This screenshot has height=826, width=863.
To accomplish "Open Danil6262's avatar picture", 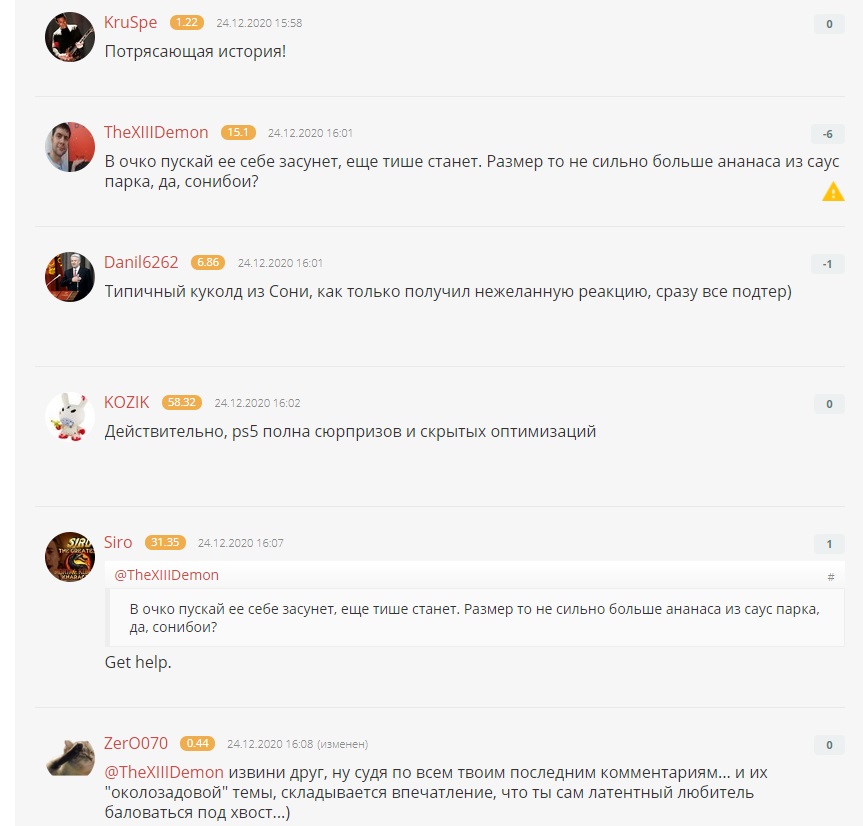I will (69, 277).
